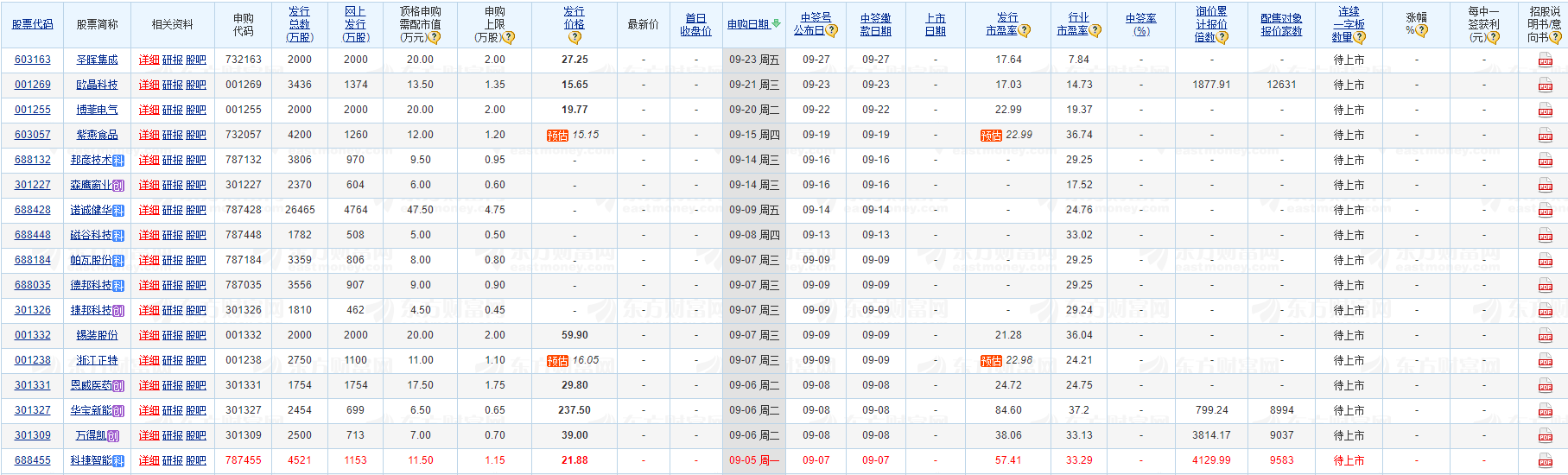1568x475 pixels.
Task: Click help icon beside 连续一字板数量 header
Action: click(1360, 38)
